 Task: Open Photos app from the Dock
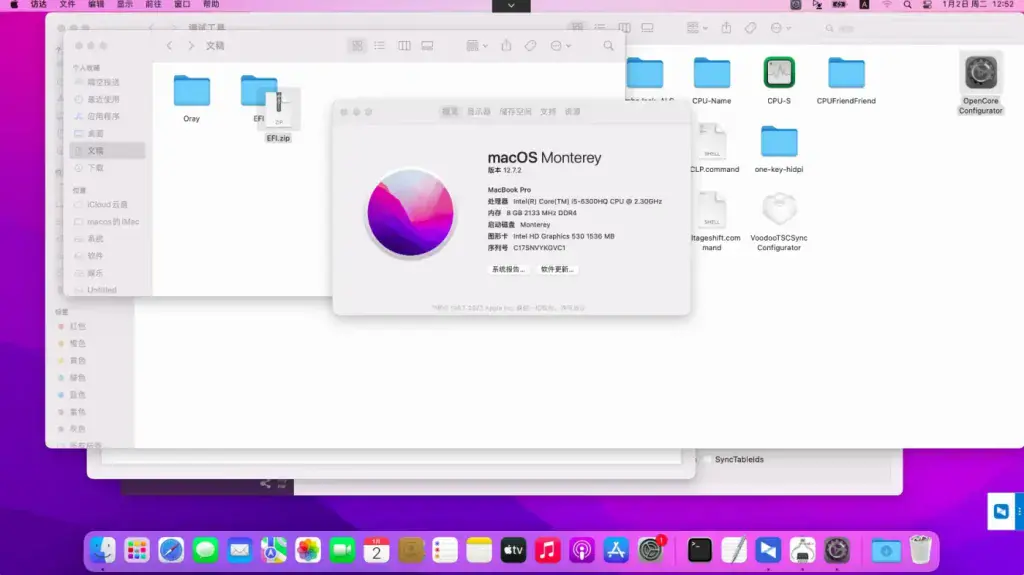point(308,550)
